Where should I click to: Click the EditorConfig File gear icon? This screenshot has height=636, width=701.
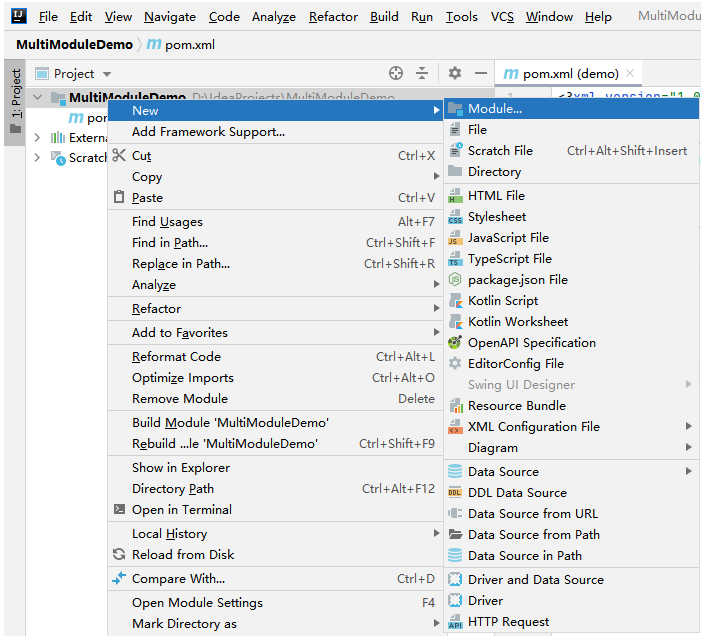pyautogui.click(x=455, y=363)
